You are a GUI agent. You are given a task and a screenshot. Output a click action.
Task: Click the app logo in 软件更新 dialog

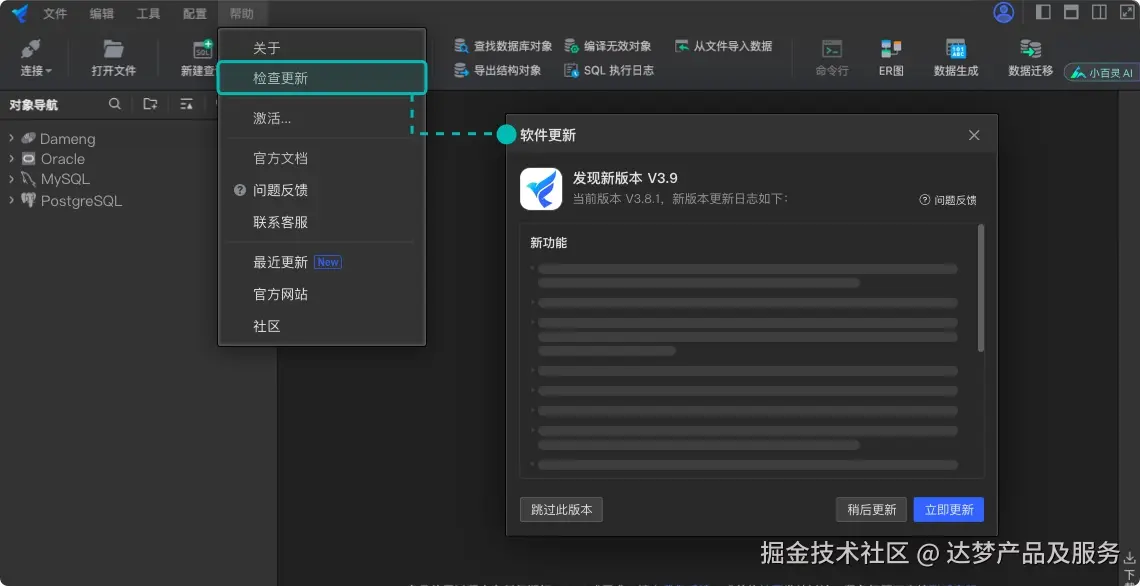541,189
